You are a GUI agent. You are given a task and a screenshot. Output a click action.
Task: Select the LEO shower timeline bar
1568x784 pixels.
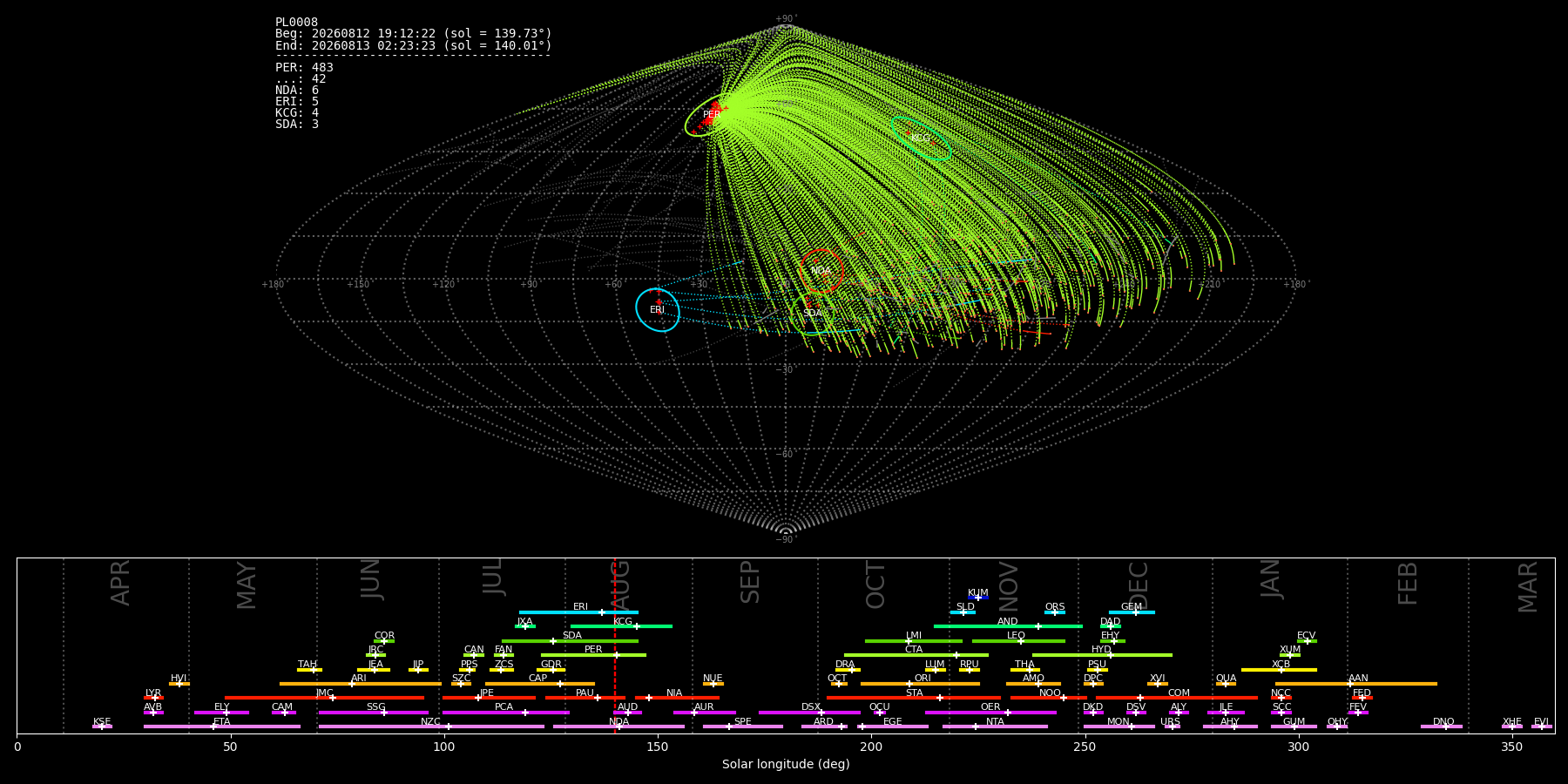(1018, 641)
